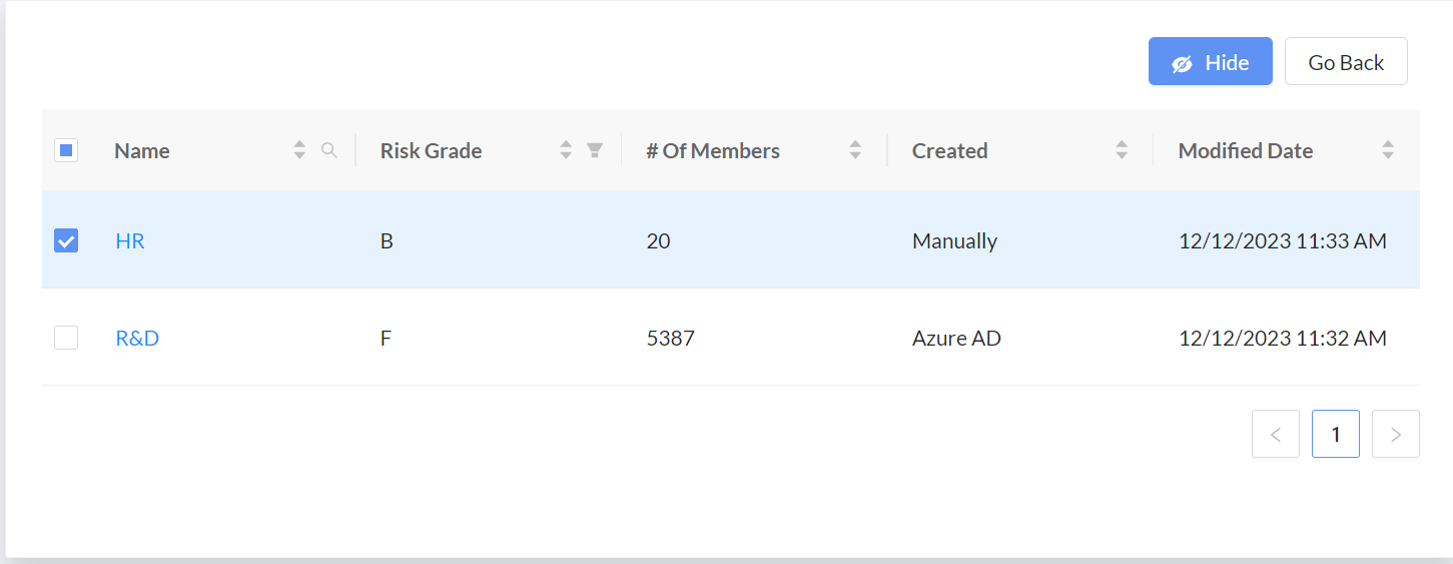Select page 1 in pagination
The height and width of the screenshot is (564, 1453).
[x=1336, y=434]
